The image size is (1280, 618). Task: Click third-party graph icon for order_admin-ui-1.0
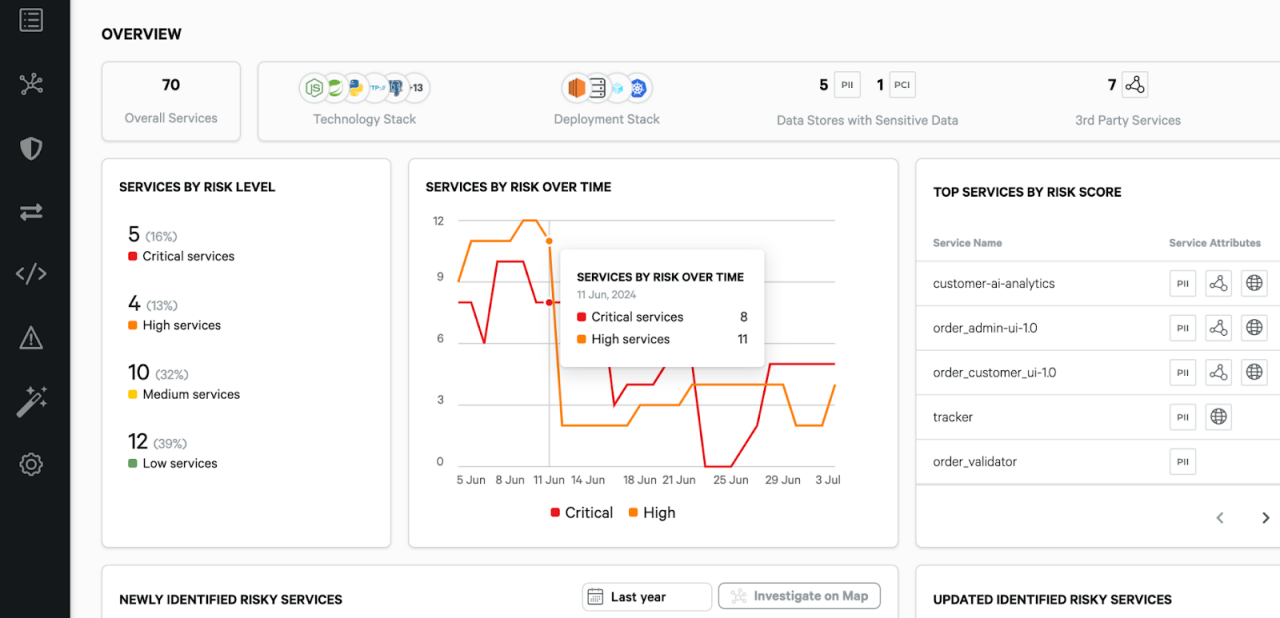pos(1218,328)
